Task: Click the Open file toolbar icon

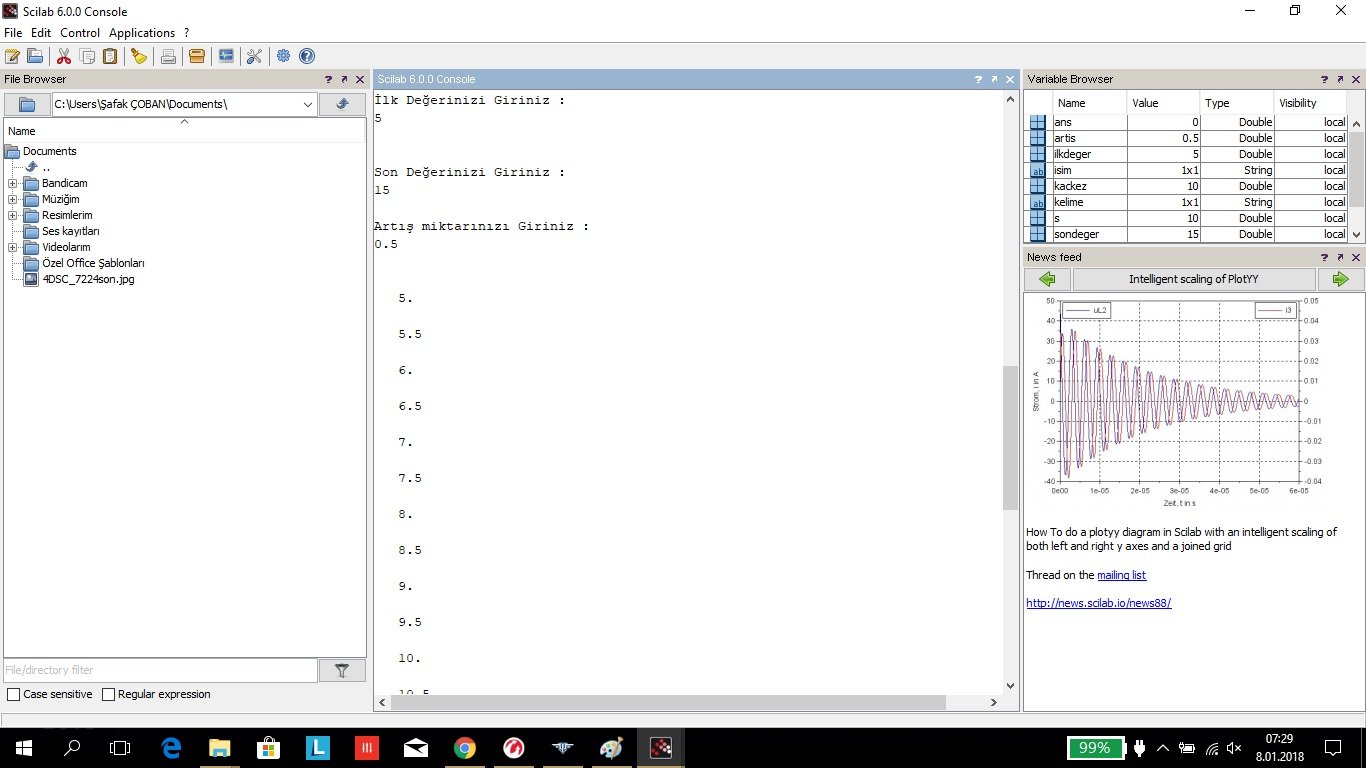Action: coord(35,56)
